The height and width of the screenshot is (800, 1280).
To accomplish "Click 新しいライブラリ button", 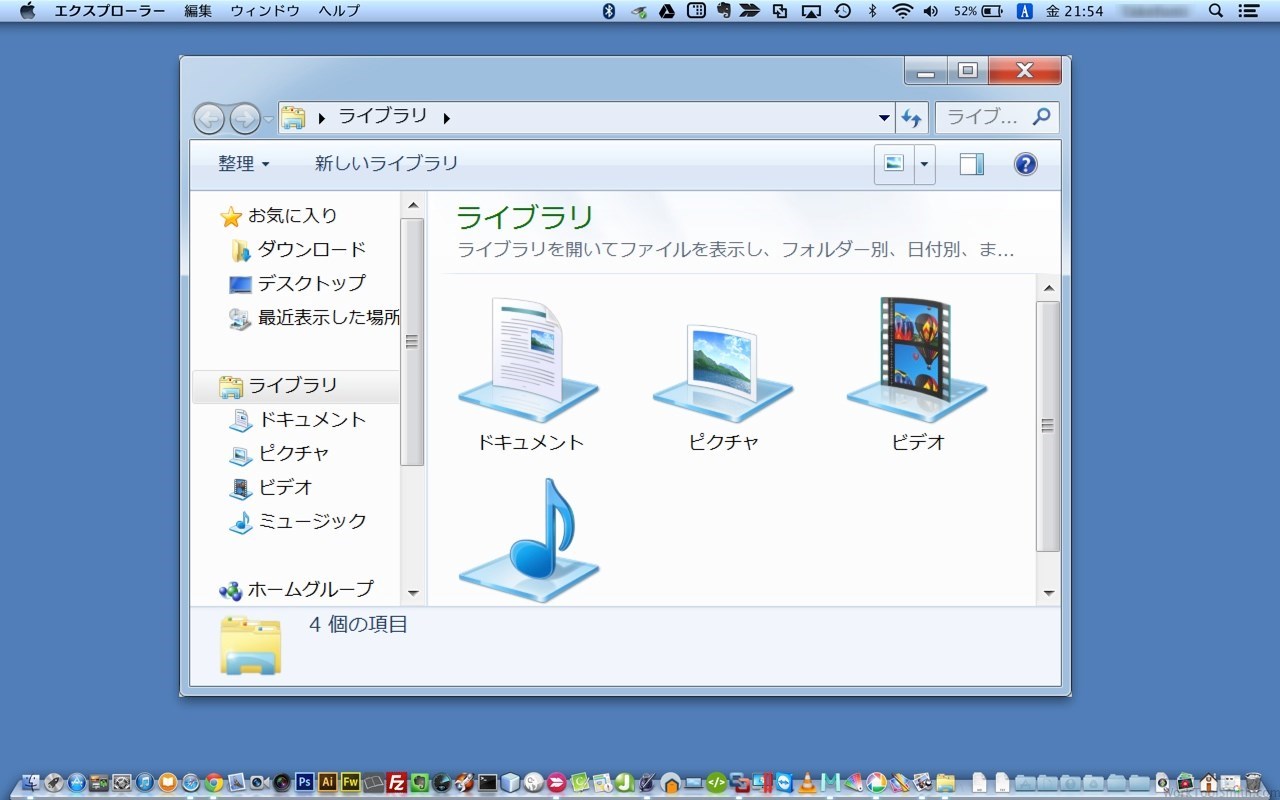I will (387, 164).
